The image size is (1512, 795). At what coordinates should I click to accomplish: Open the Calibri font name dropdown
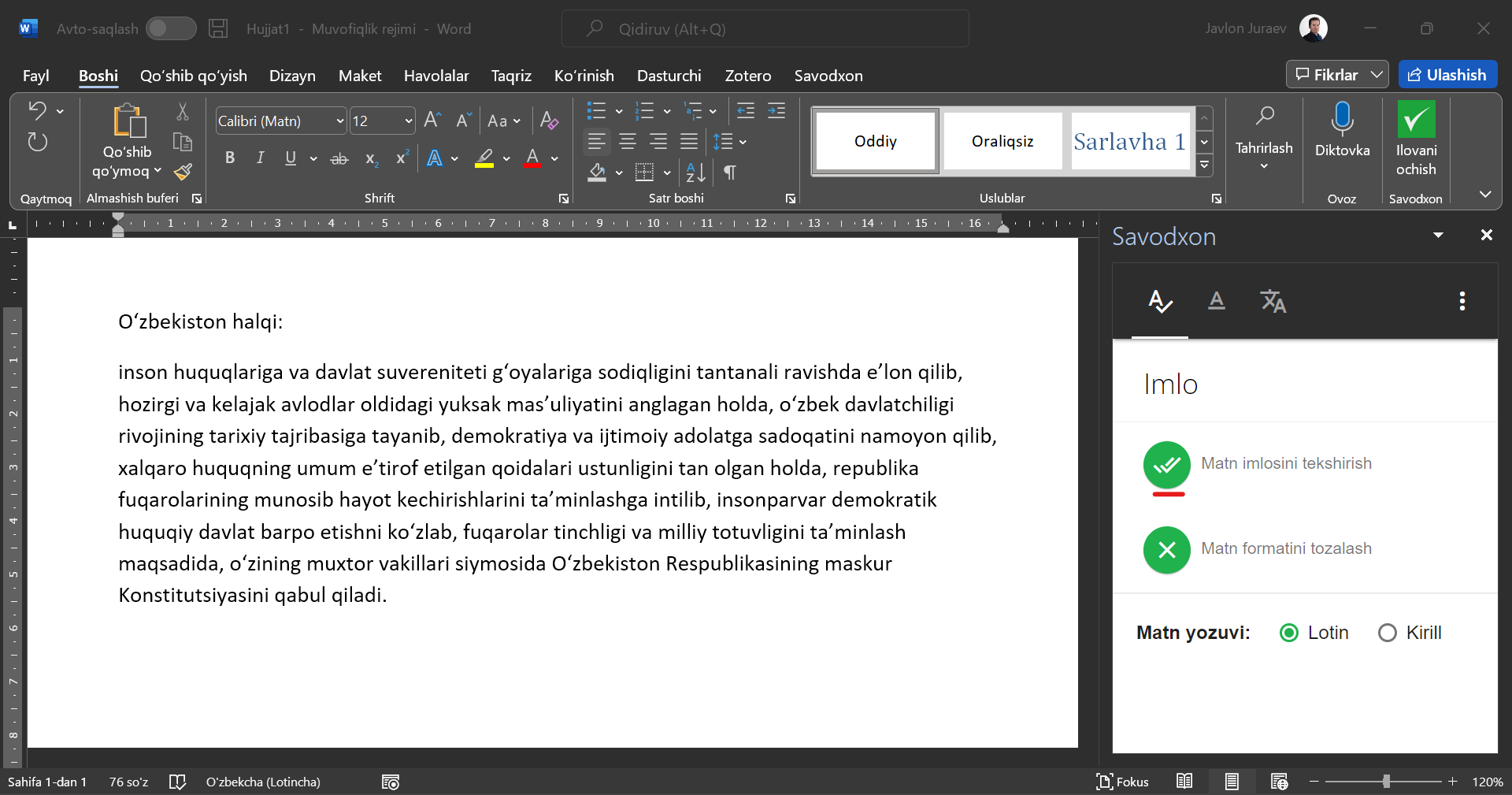339,121
